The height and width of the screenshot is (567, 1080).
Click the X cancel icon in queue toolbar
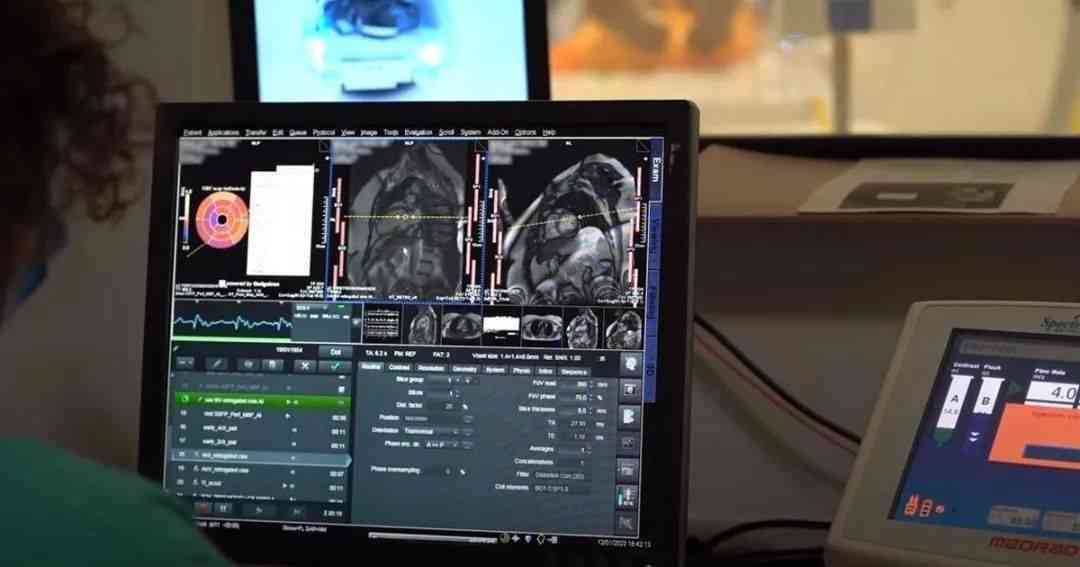point(305,366)
